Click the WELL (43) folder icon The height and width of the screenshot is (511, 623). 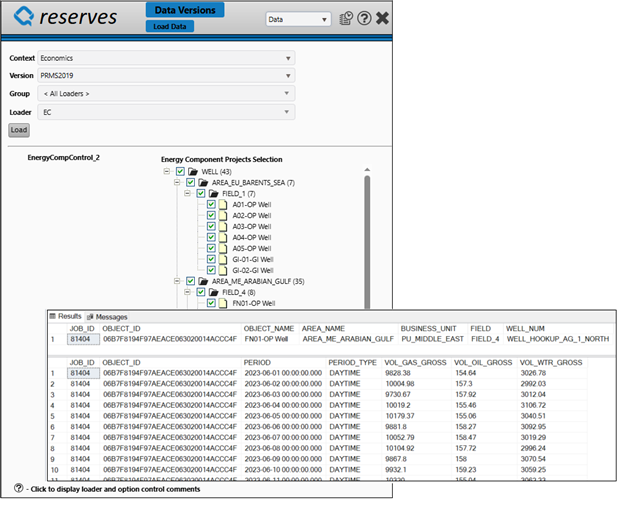click(x=193, y=172)
